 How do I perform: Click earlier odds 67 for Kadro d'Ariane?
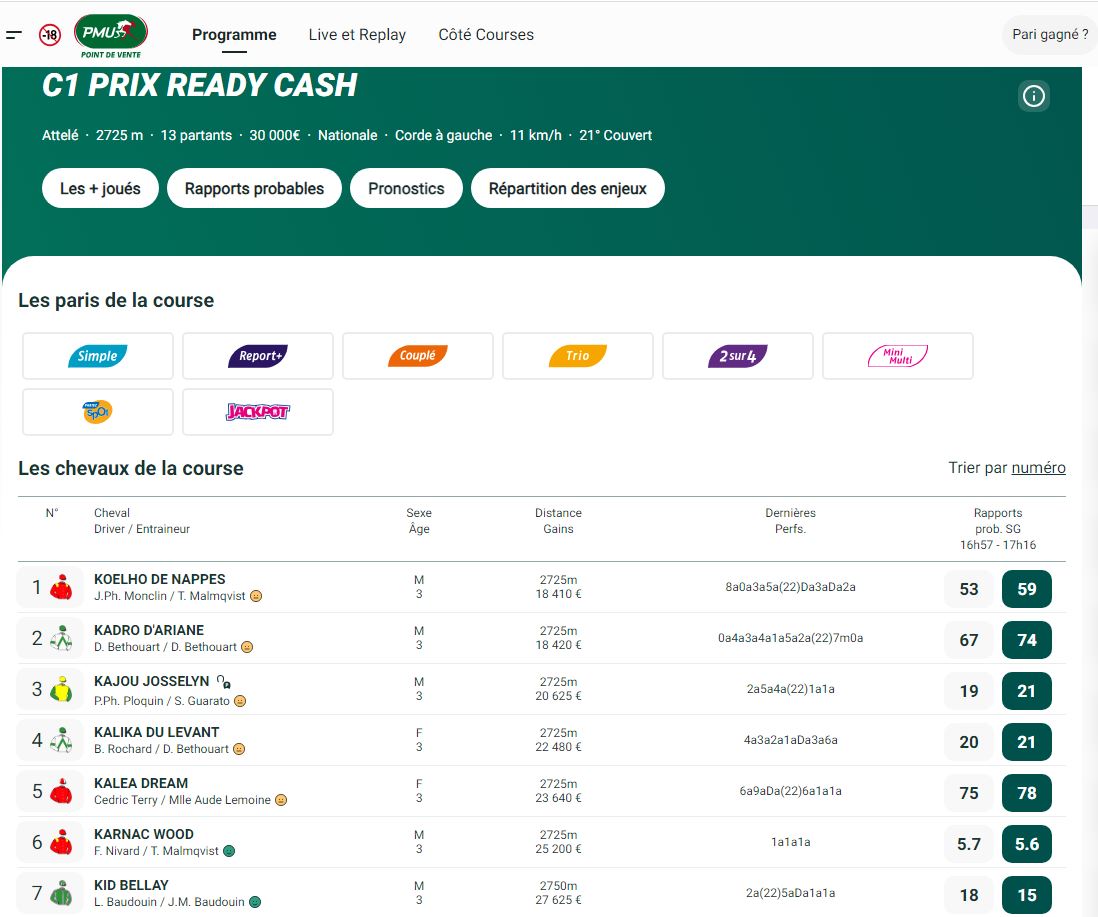pyautogui.click(x=969, y=640)
